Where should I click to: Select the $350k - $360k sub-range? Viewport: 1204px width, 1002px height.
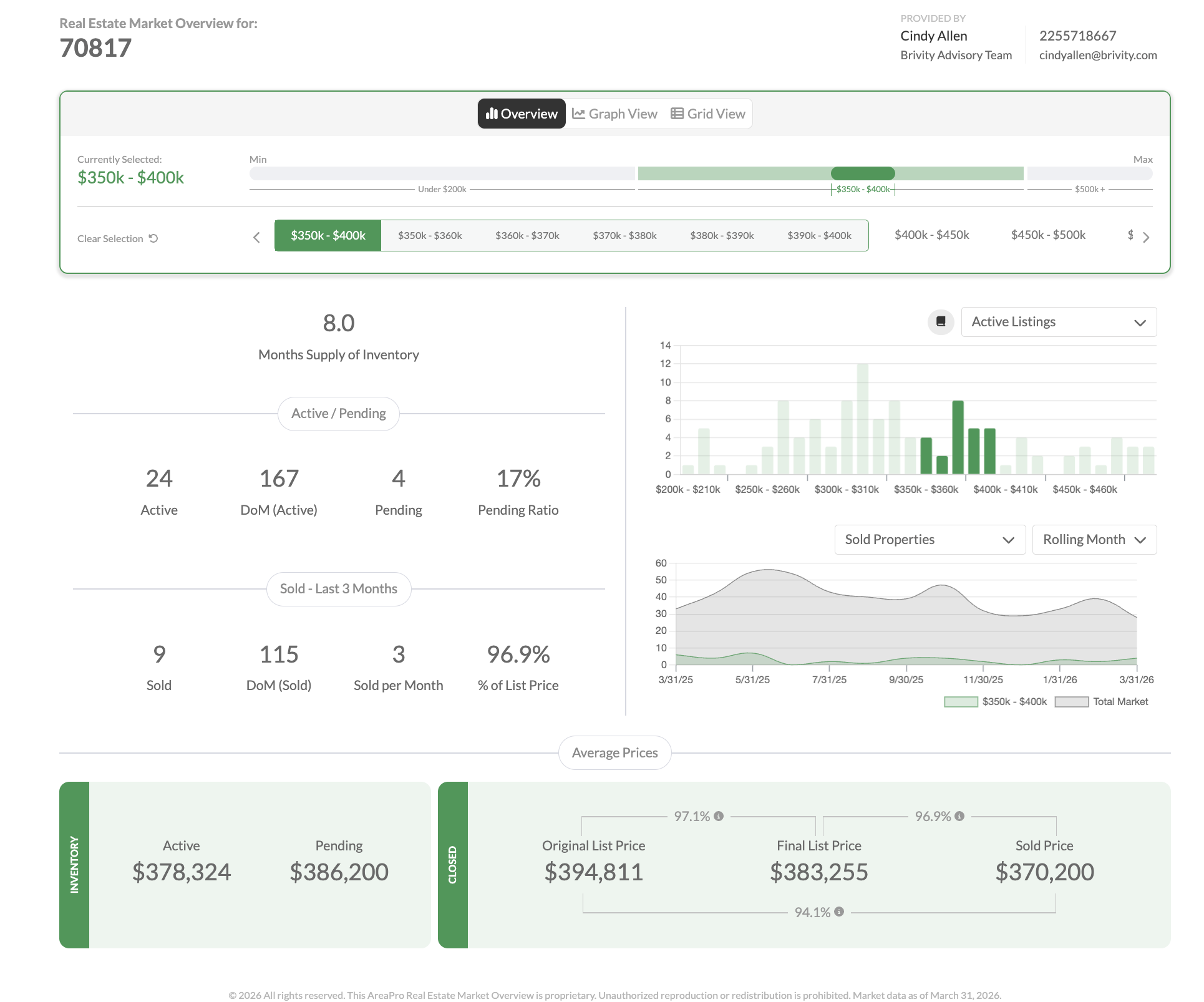coord(430,235)
